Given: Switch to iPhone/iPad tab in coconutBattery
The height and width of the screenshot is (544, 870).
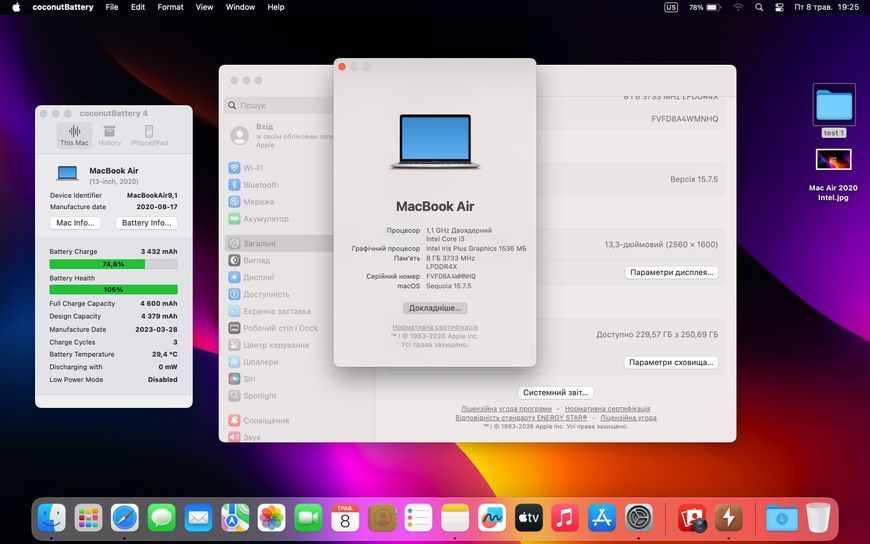Looking at the screenshot, I should [149, 135].
